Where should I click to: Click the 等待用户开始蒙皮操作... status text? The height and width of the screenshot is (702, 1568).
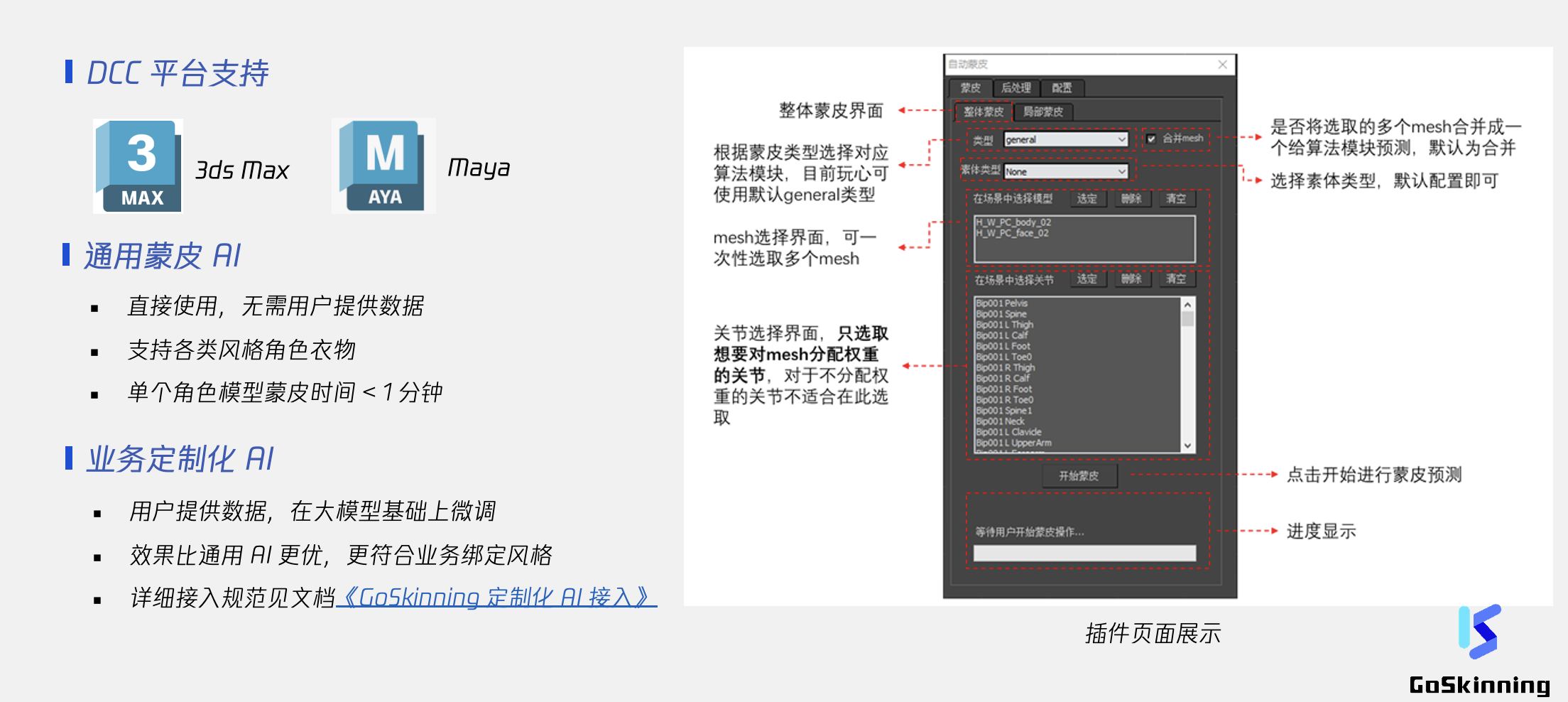pyautogui.click(x=1030, y=532)
